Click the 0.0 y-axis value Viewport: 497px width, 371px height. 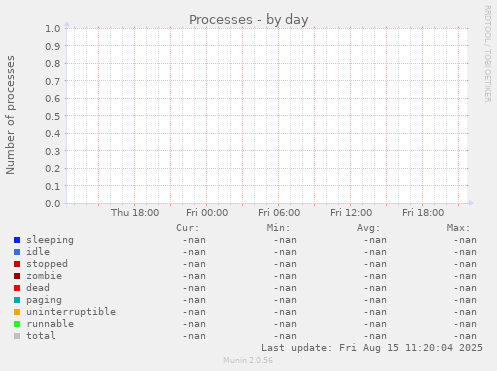[53, 203]
